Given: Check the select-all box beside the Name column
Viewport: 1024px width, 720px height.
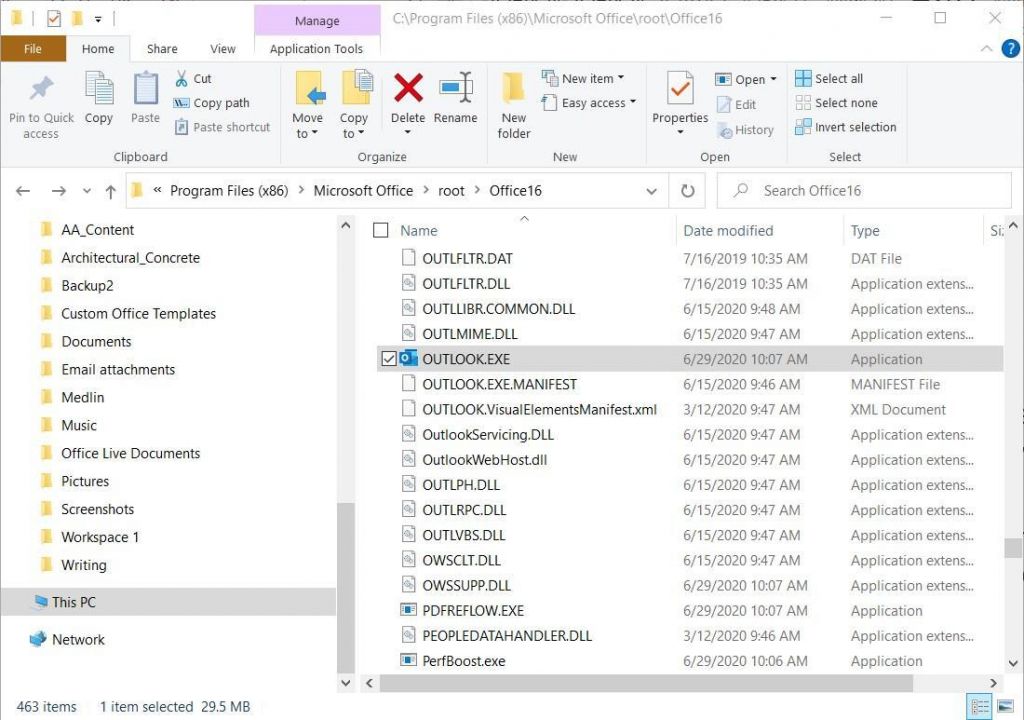Looking at the screenshot, I should [x=380, y=230].
